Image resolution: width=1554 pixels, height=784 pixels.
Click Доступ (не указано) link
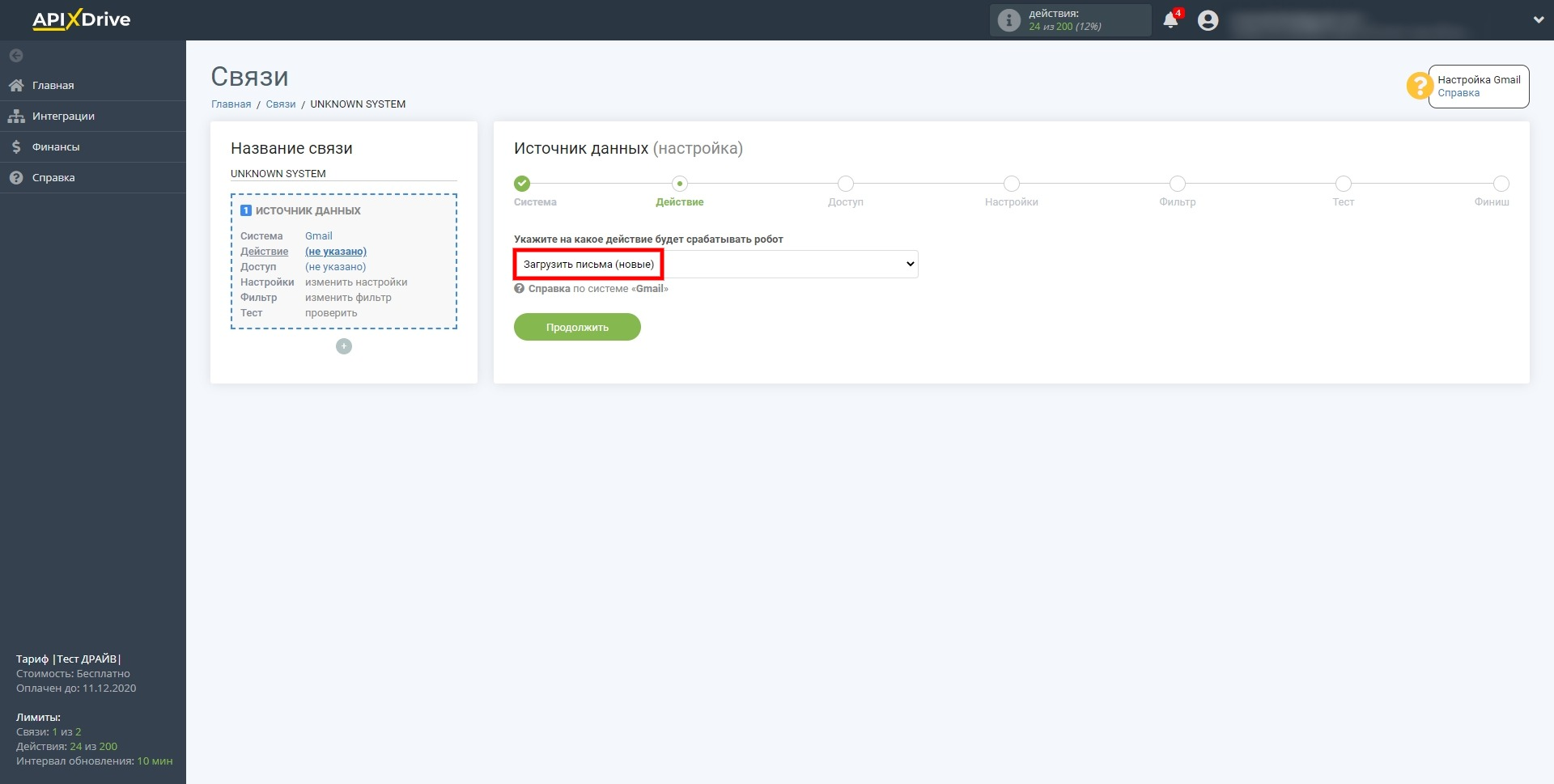[x=335, y=267]
